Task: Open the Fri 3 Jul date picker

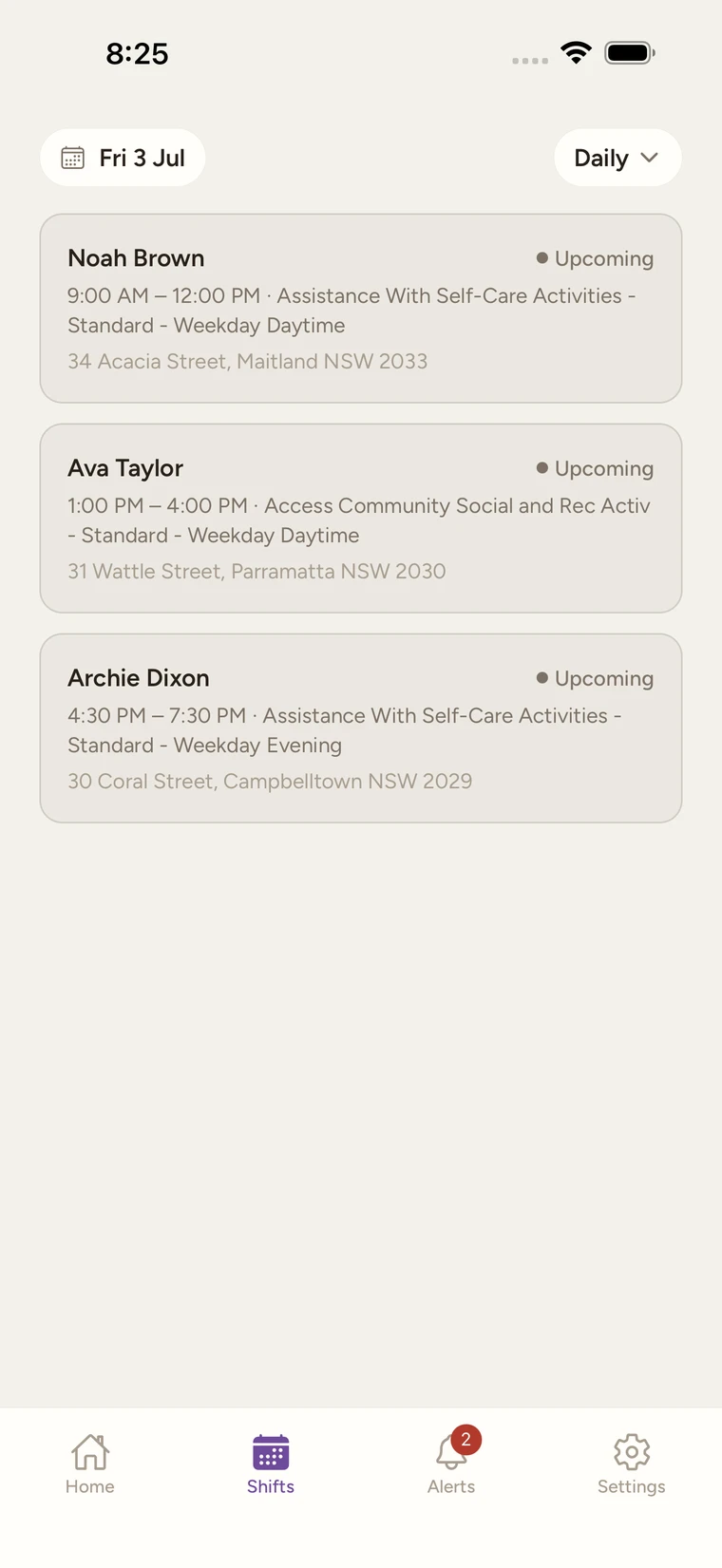Action: point(123,158)
